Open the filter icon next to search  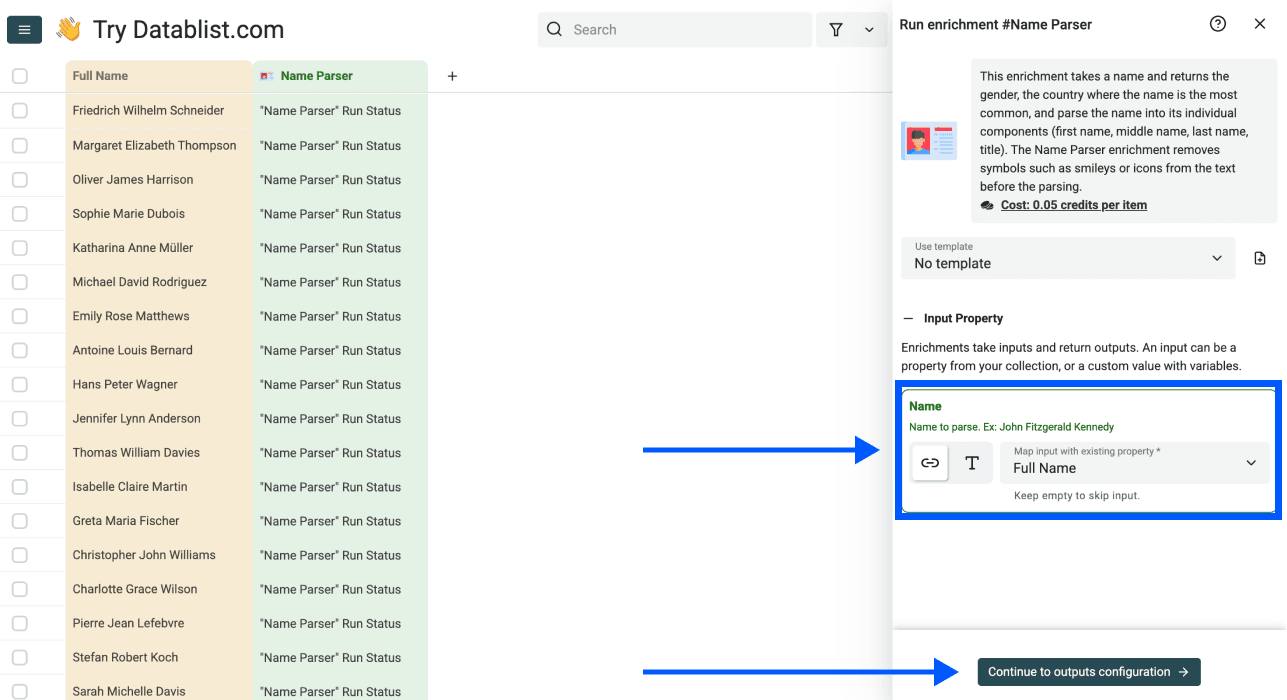click(x=836, y=29)
